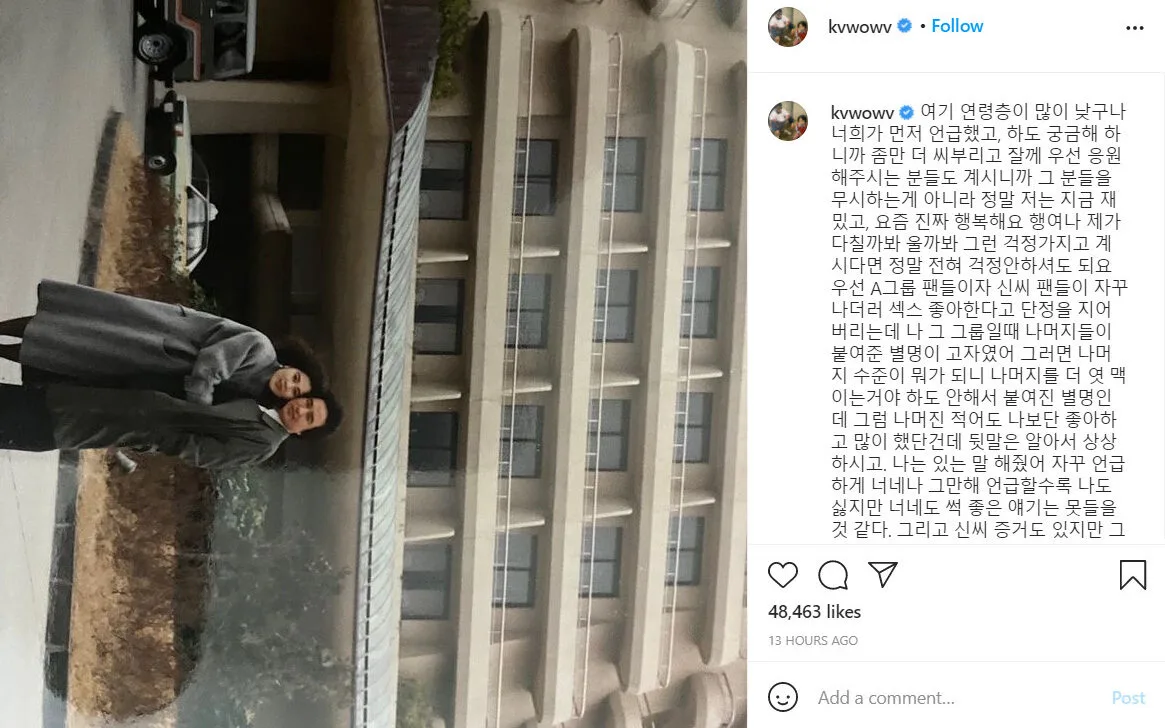Open kvwowv username link in post header
Screen dimensions: 1165x728
(x=860, y=27)
